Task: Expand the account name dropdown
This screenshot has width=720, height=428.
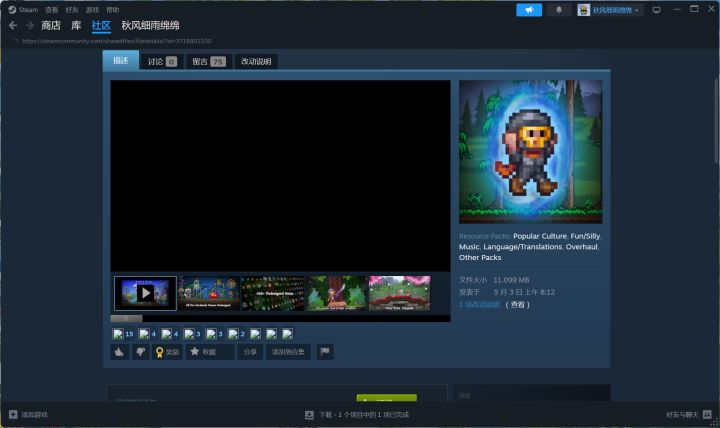Action: pos(615,10)
